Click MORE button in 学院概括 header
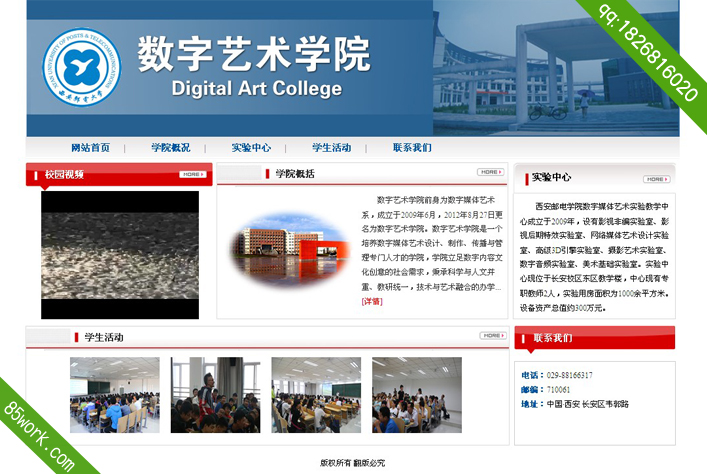Image resolution: width=707 pixels, height=474 pixels. pyautogui.click(x=491, y=172)
